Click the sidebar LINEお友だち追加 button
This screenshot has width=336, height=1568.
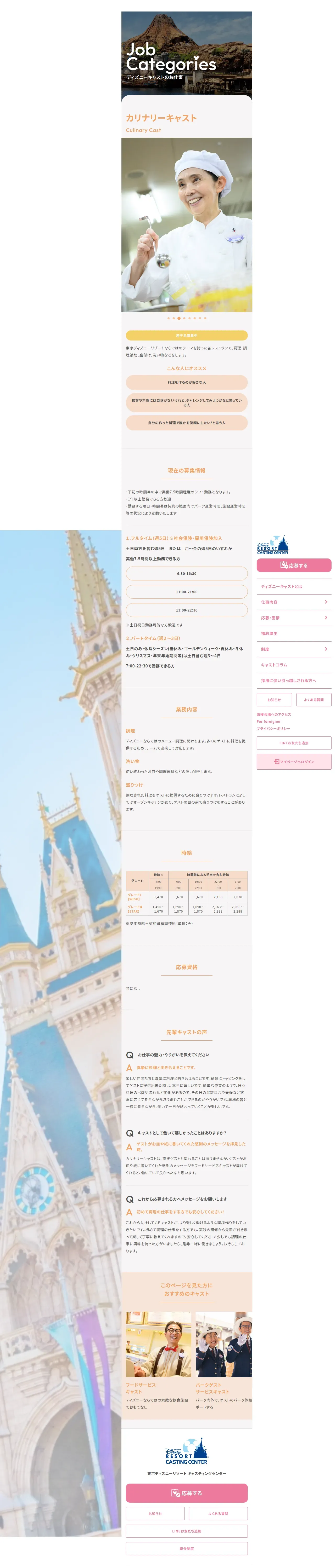[x=294, y=743]
